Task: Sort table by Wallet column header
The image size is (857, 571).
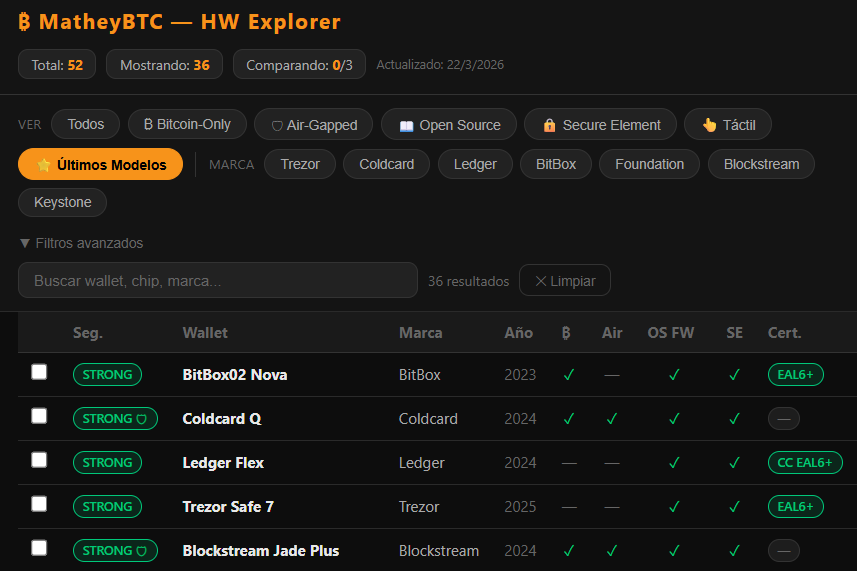Action: (x=205, y=333)
